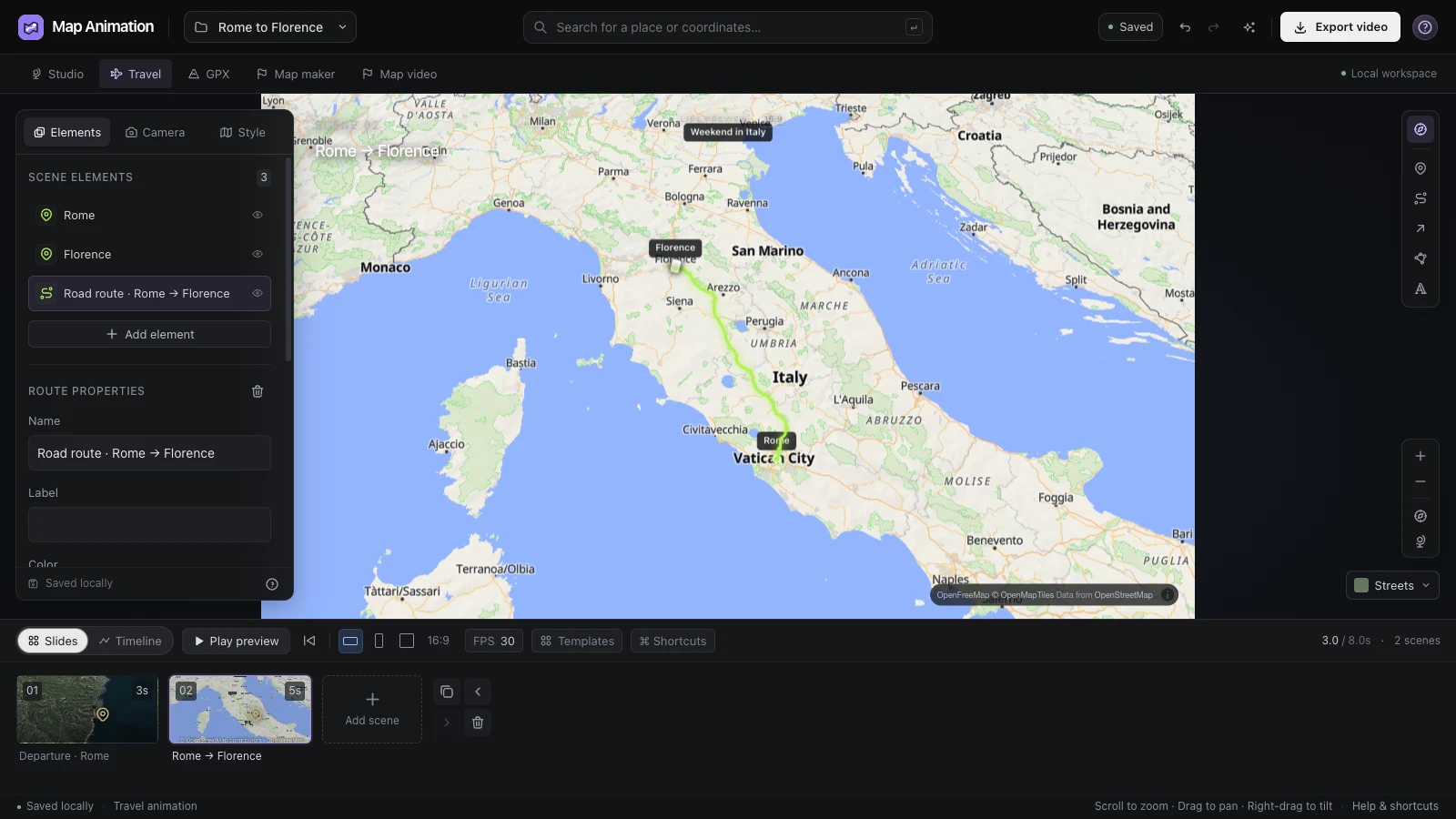The height and width of the screenshot is (819, 1456).
Task: Select landscape aspect ratio
Action: pyautogui.click(x=350, y=641)
